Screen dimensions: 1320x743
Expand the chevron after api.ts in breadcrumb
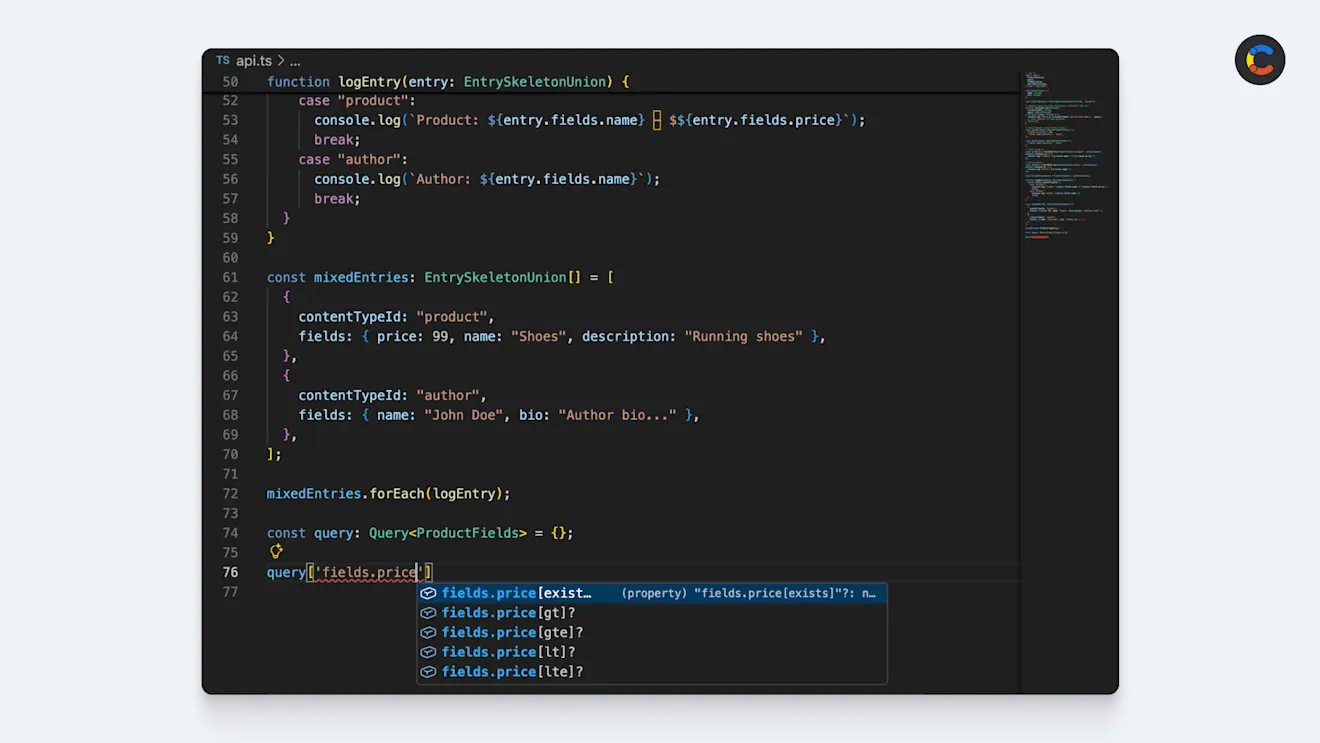click(x=279, y=60)
